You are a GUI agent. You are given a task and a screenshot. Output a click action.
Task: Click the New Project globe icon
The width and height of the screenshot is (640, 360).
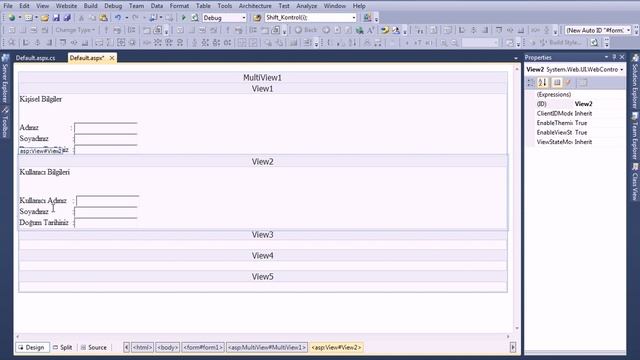(x=11, y=18)
